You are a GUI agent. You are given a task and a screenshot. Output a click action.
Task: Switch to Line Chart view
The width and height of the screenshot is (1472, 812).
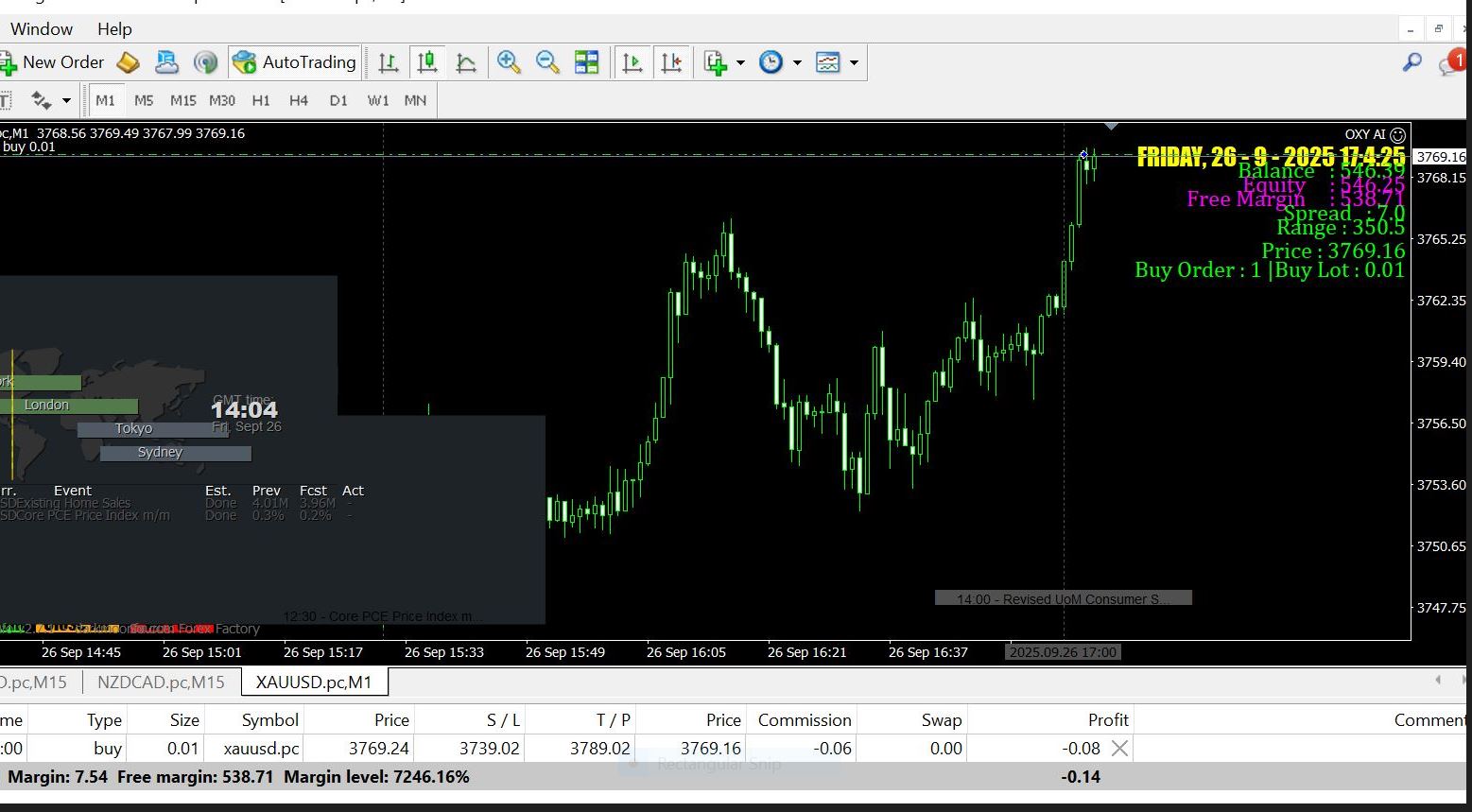point(466,62)
